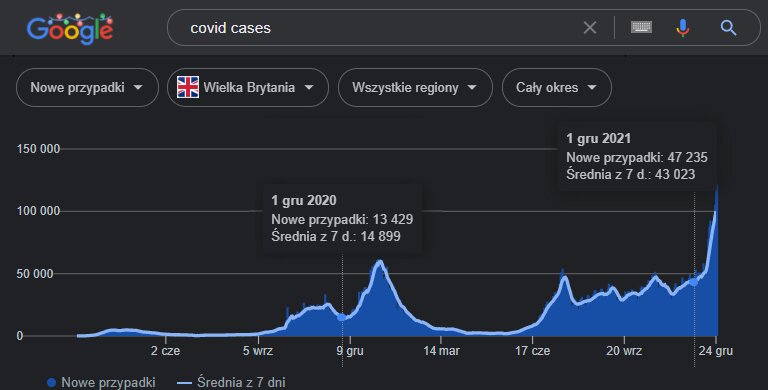Click the '17 cze' x-axis label
This screenshot has height=390, width=768.
point(532,351)
